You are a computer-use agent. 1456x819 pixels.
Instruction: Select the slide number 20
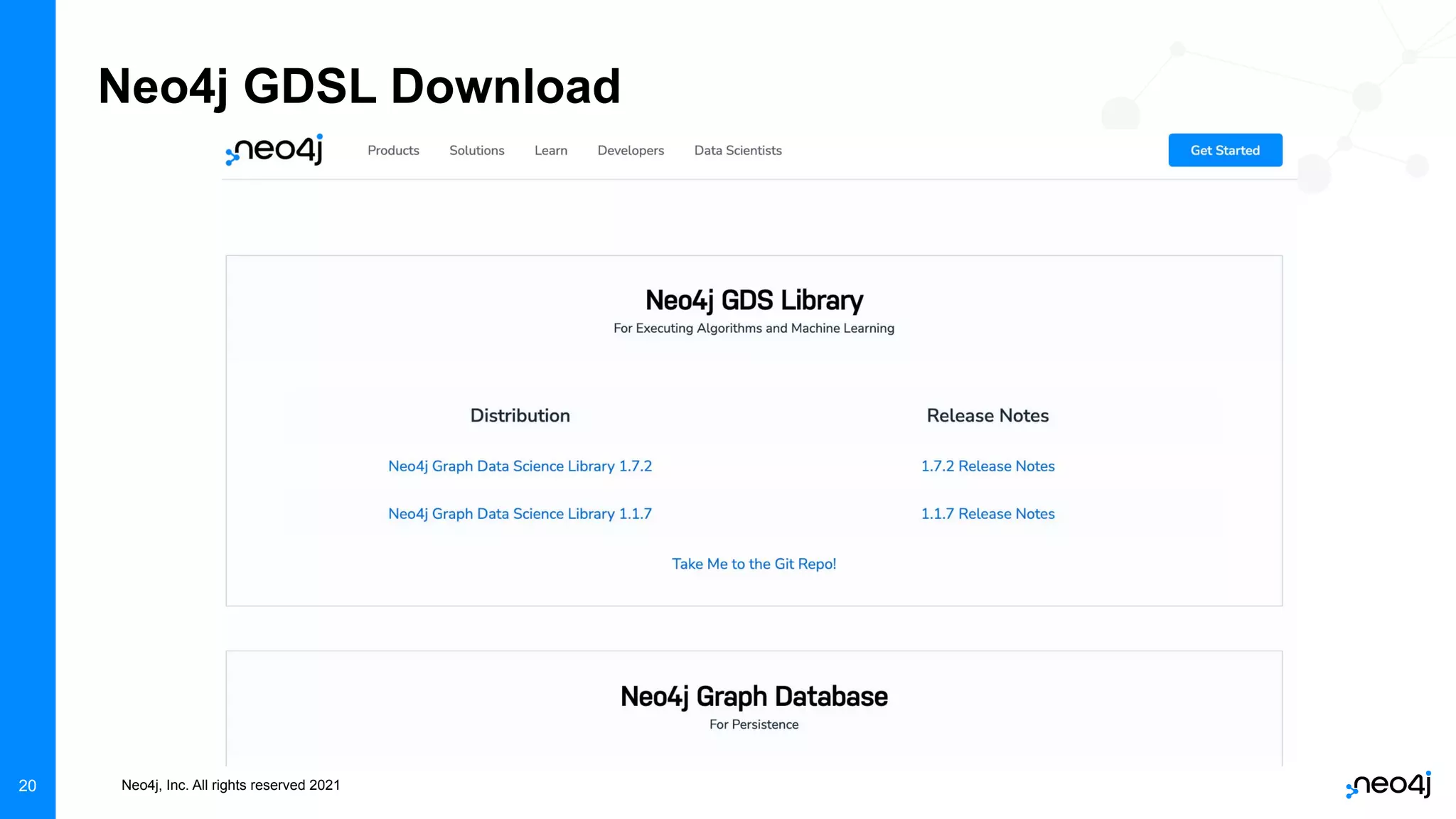[x=27, y=786]
